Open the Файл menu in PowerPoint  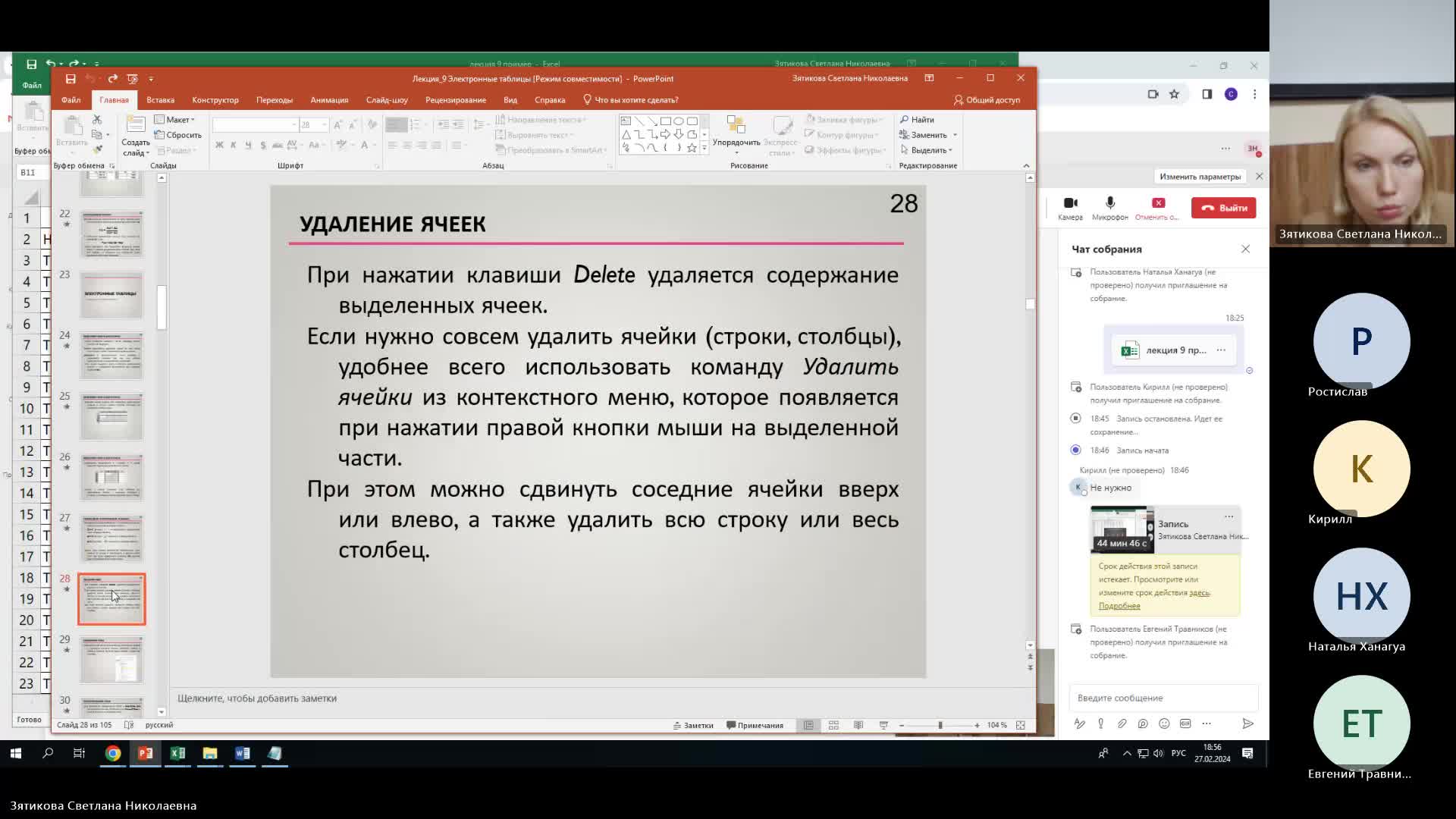pyautogui.click(x=71, y=100)
